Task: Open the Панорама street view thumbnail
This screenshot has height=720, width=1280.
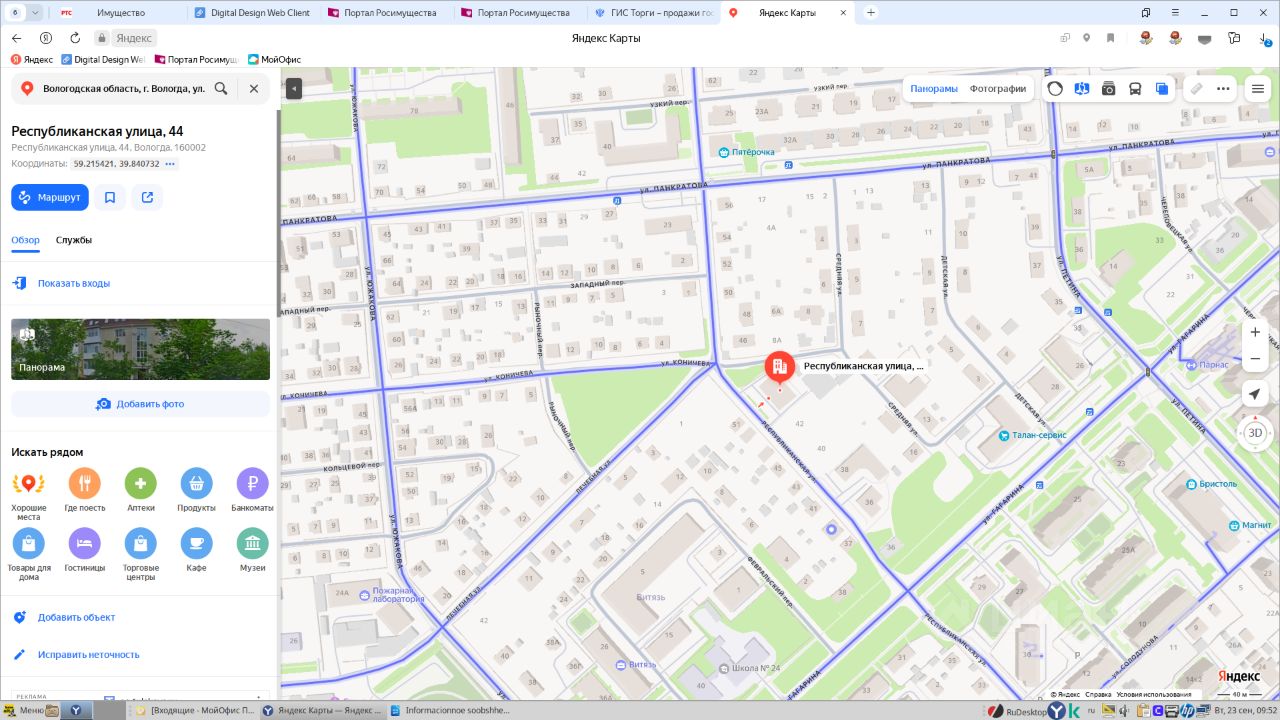Action: click(140, 349)
